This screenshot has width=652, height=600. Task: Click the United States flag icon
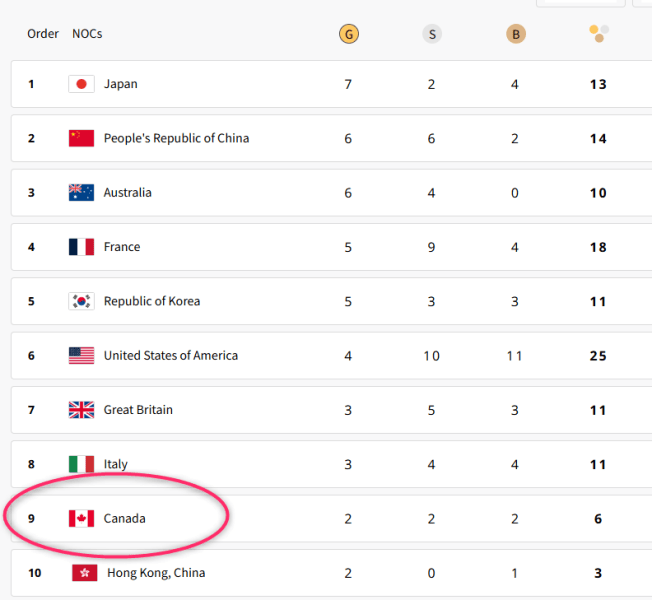81,355
